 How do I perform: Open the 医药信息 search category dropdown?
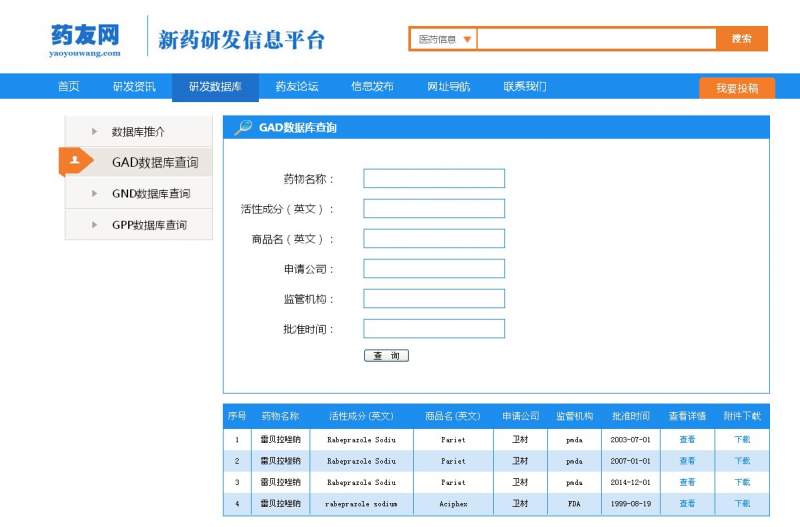coord(443,39)
